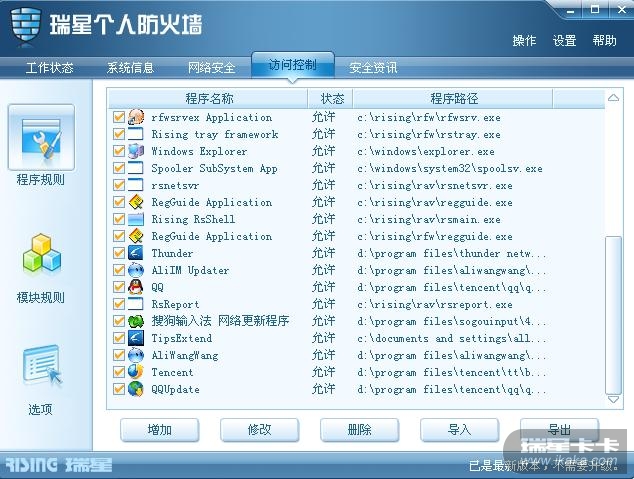Open 程序规则 wrench-and-window icon in sidebar
634x479 pixels.
(41, 138)
